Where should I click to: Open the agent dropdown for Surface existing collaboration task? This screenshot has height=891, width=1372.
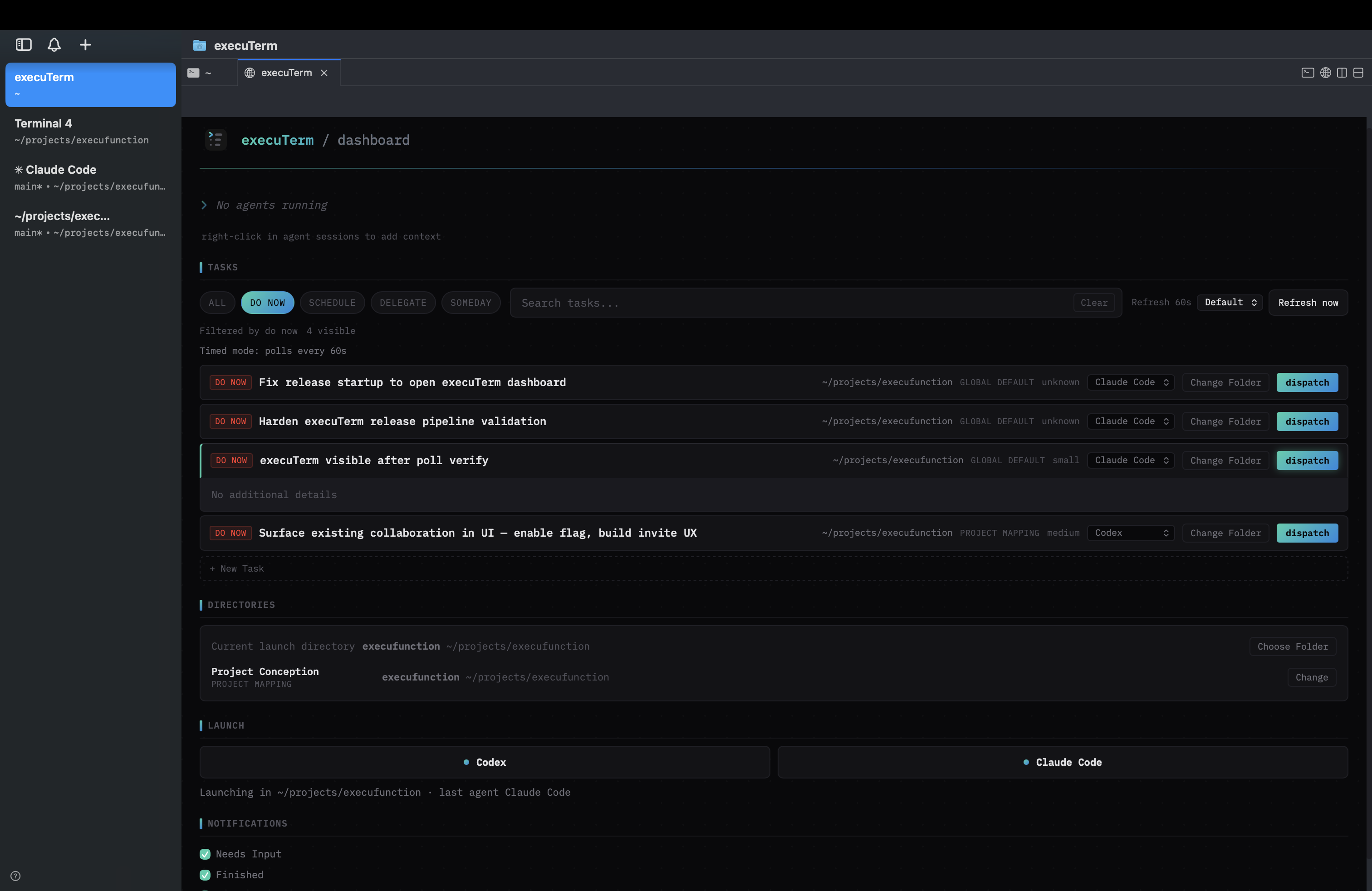1130,533
